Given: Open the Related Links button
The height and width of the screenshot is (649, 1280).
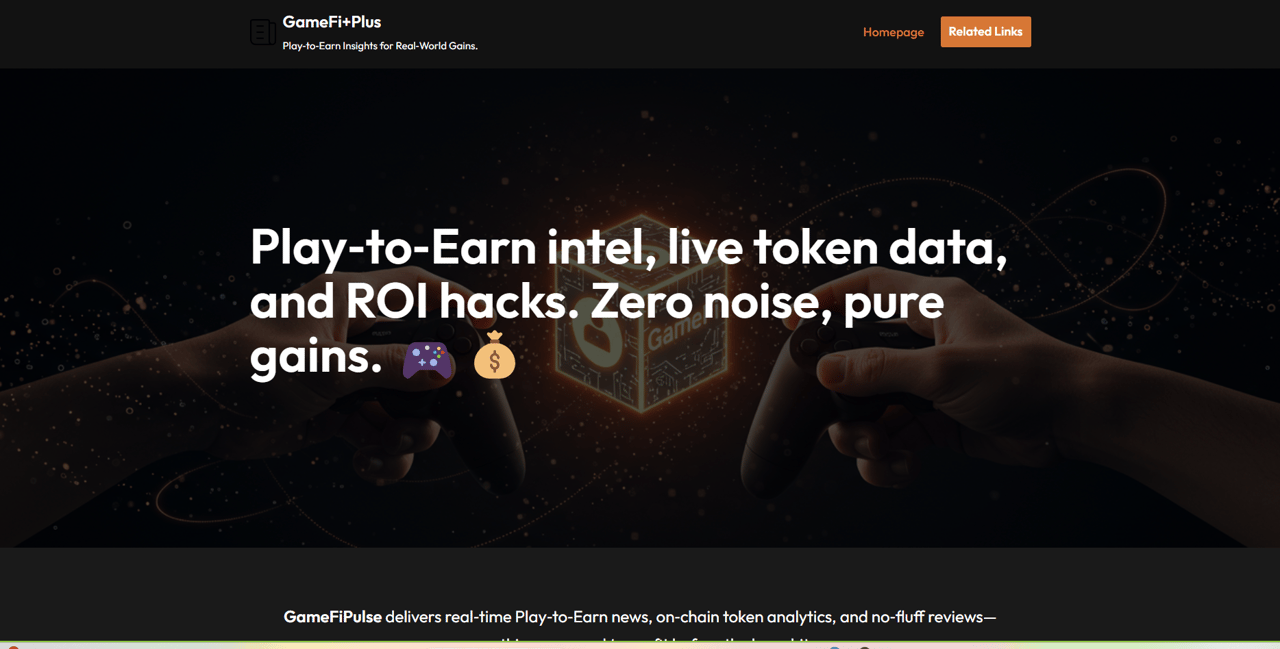Looking at the screenshot, I should click(x=985, y=32).
